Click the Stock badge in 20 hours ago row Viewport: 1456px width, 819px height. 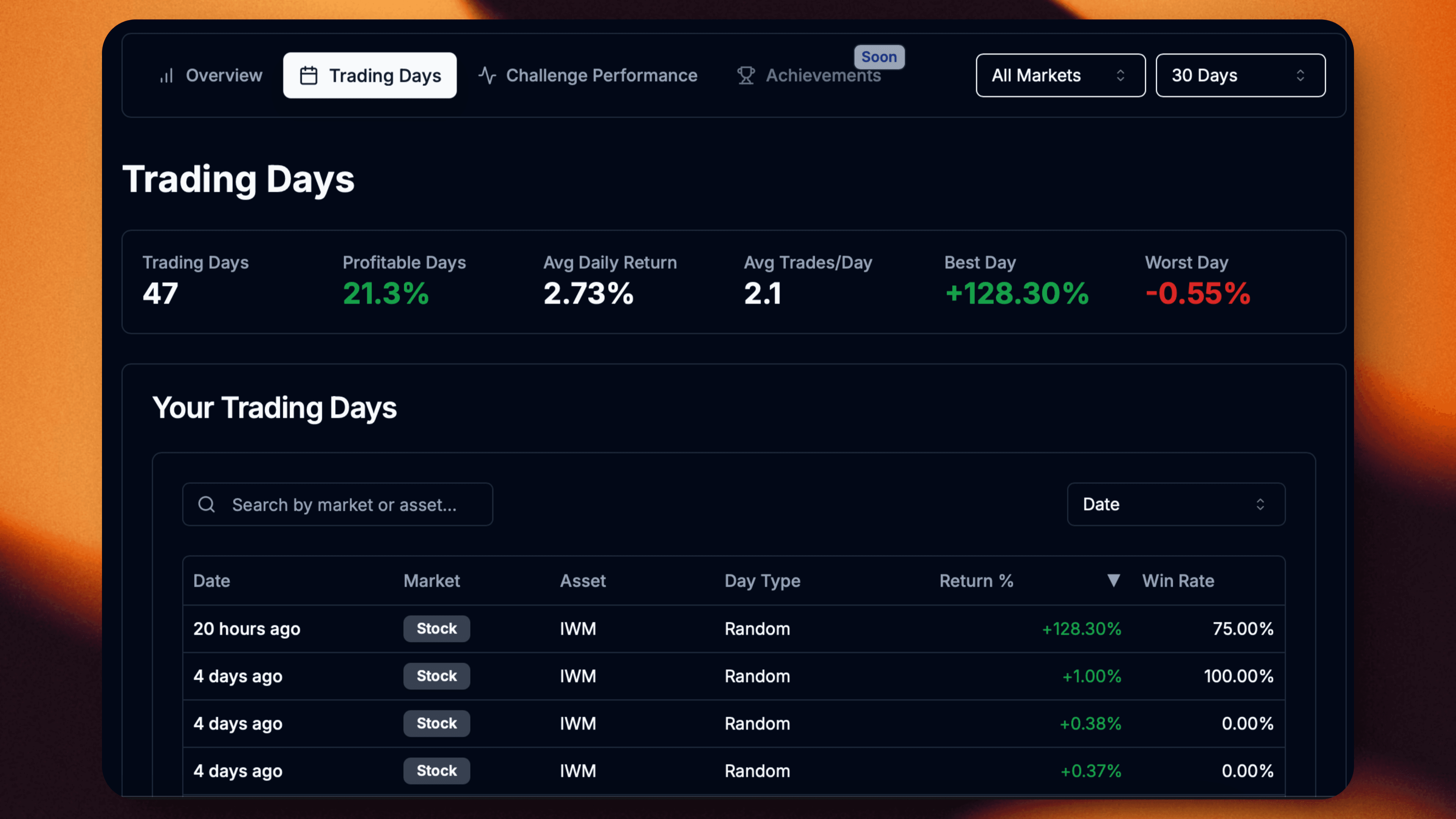[x=436, y=629]
